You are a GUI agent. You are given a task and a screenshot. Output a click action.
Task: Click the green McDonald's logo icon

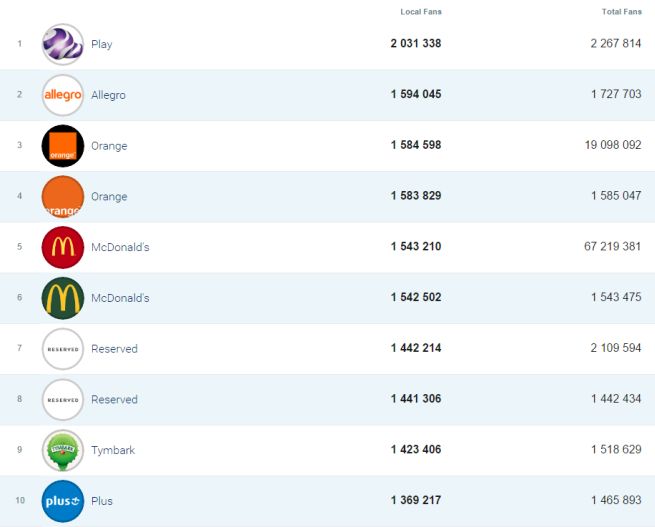pyautogui.click(x=63, y=298)
